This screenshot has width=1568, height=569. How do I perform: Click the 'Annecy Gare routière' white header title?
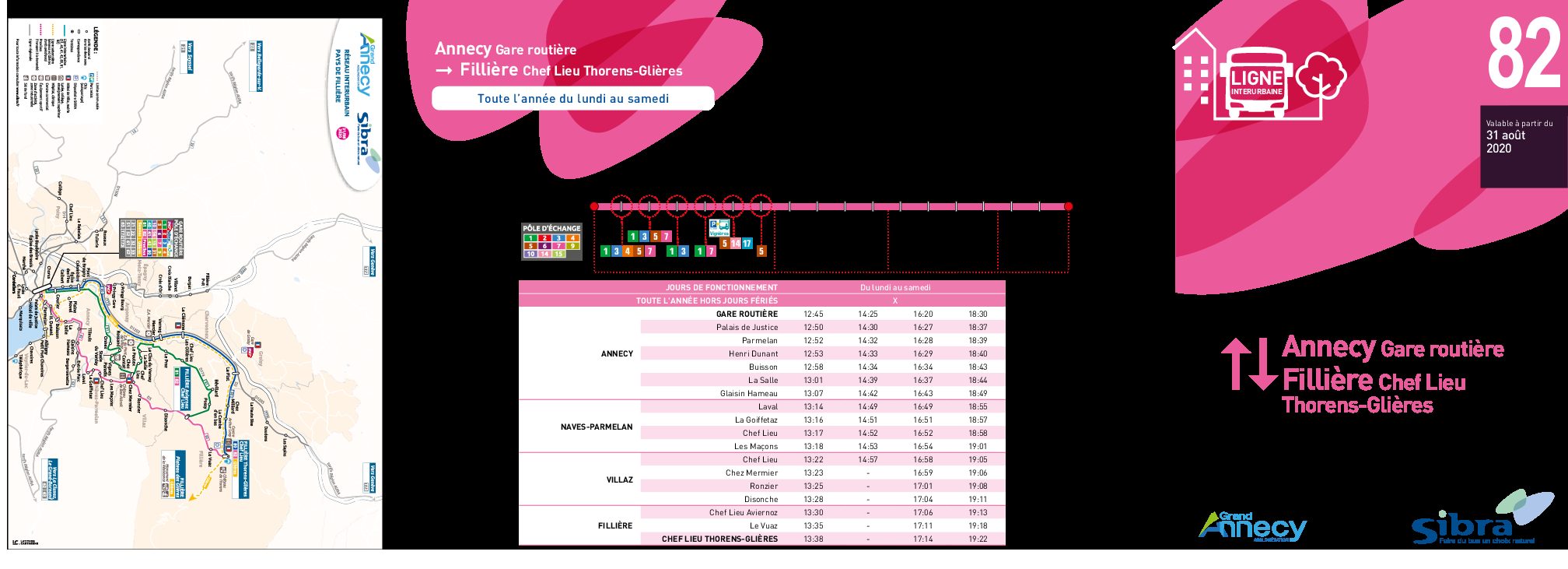506,49
